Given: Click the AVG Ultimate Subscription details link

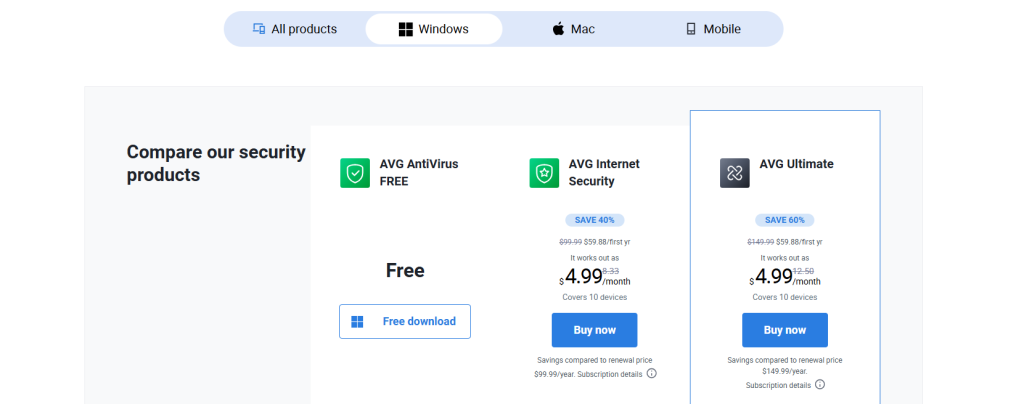Looking at the screenshot, I should pyautogui.click(x=778, y=386).
